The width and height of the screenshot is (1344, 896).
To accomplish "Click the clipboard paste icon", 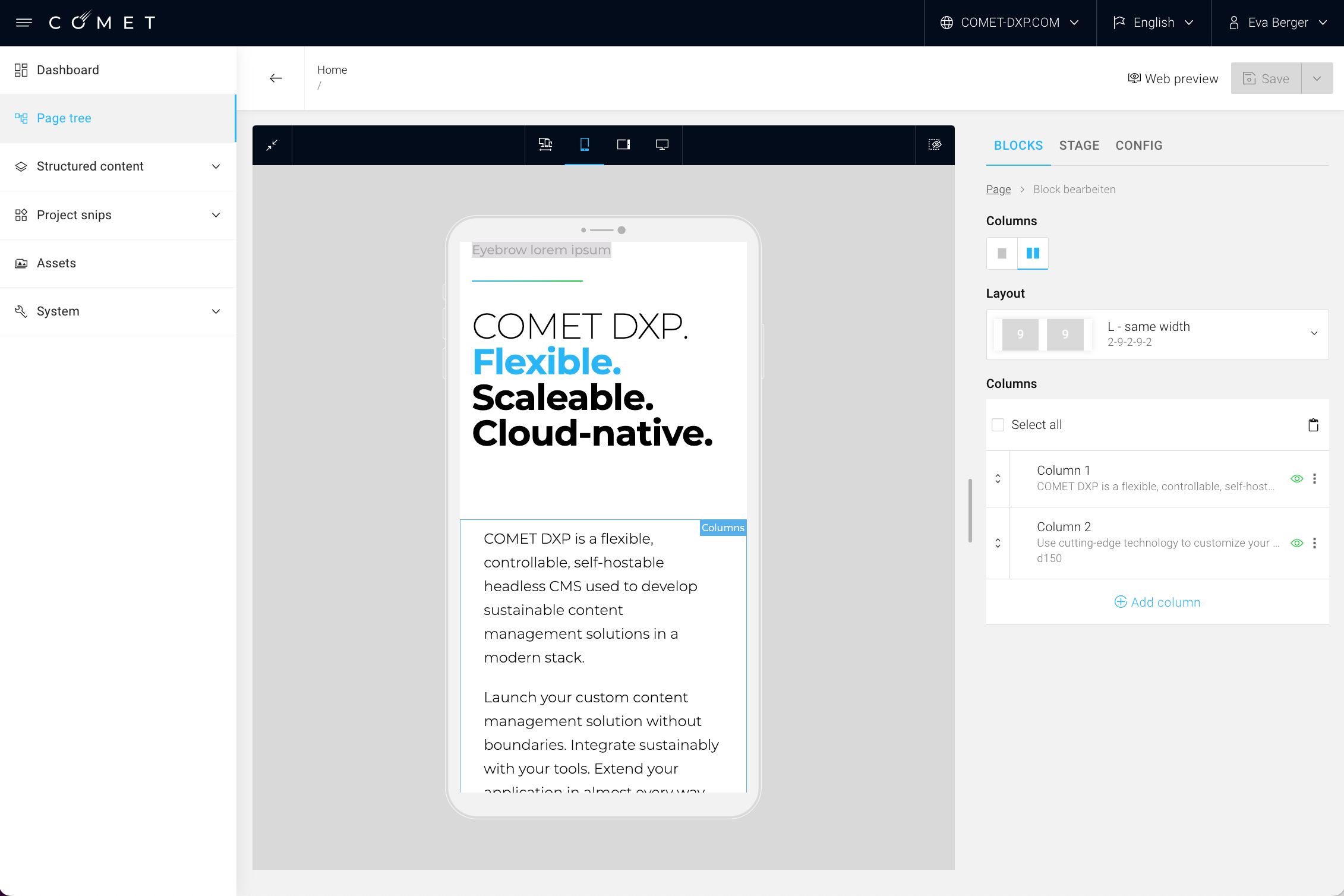I will tap(1313, 425).
